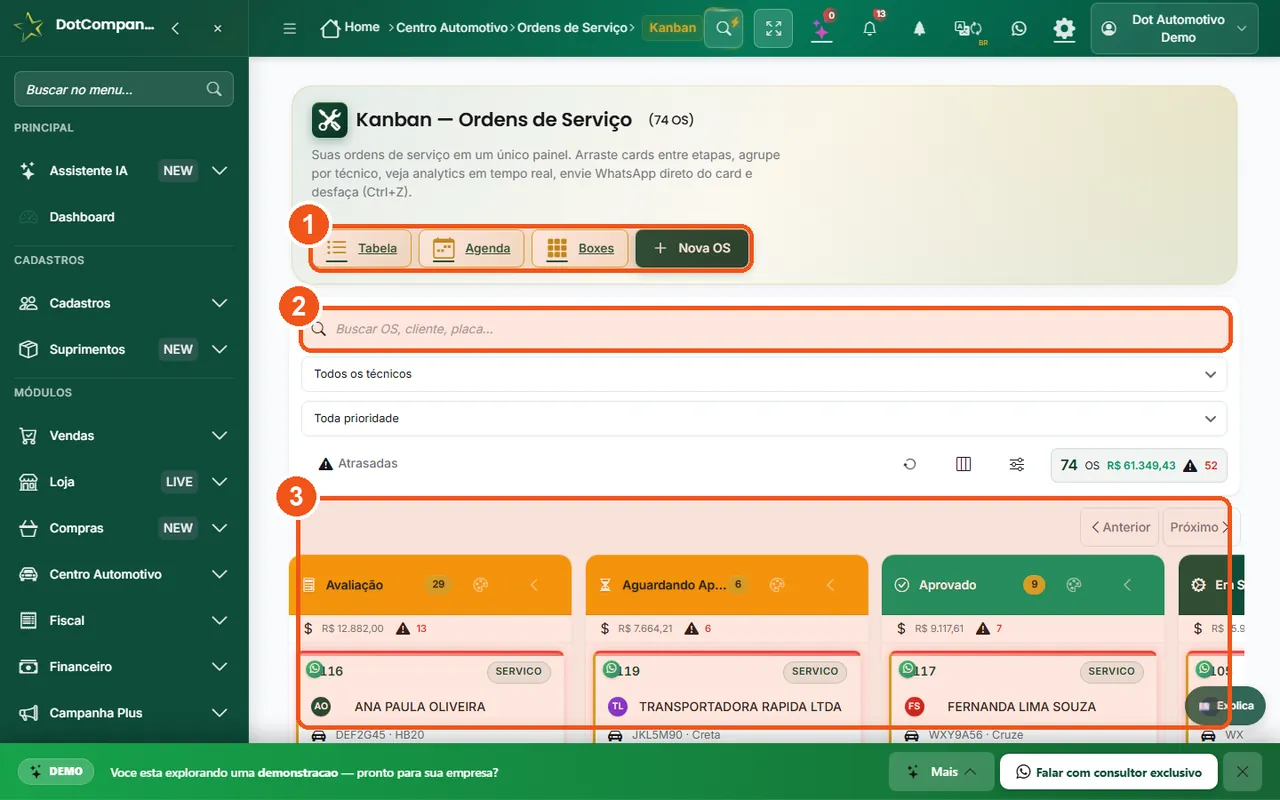Open Avaliação column color palette

pos(480,585)
